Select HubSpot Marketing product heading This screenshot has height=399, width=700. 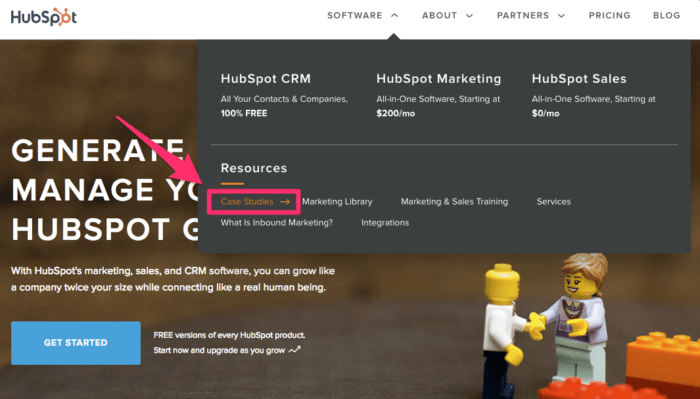tap(439, 79)
